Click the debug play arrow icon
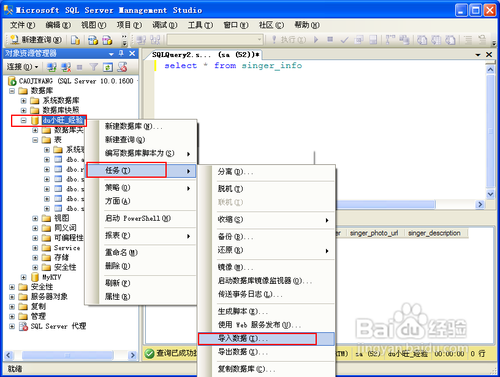The height and width of the screenshot is (377, 500). 316,40
